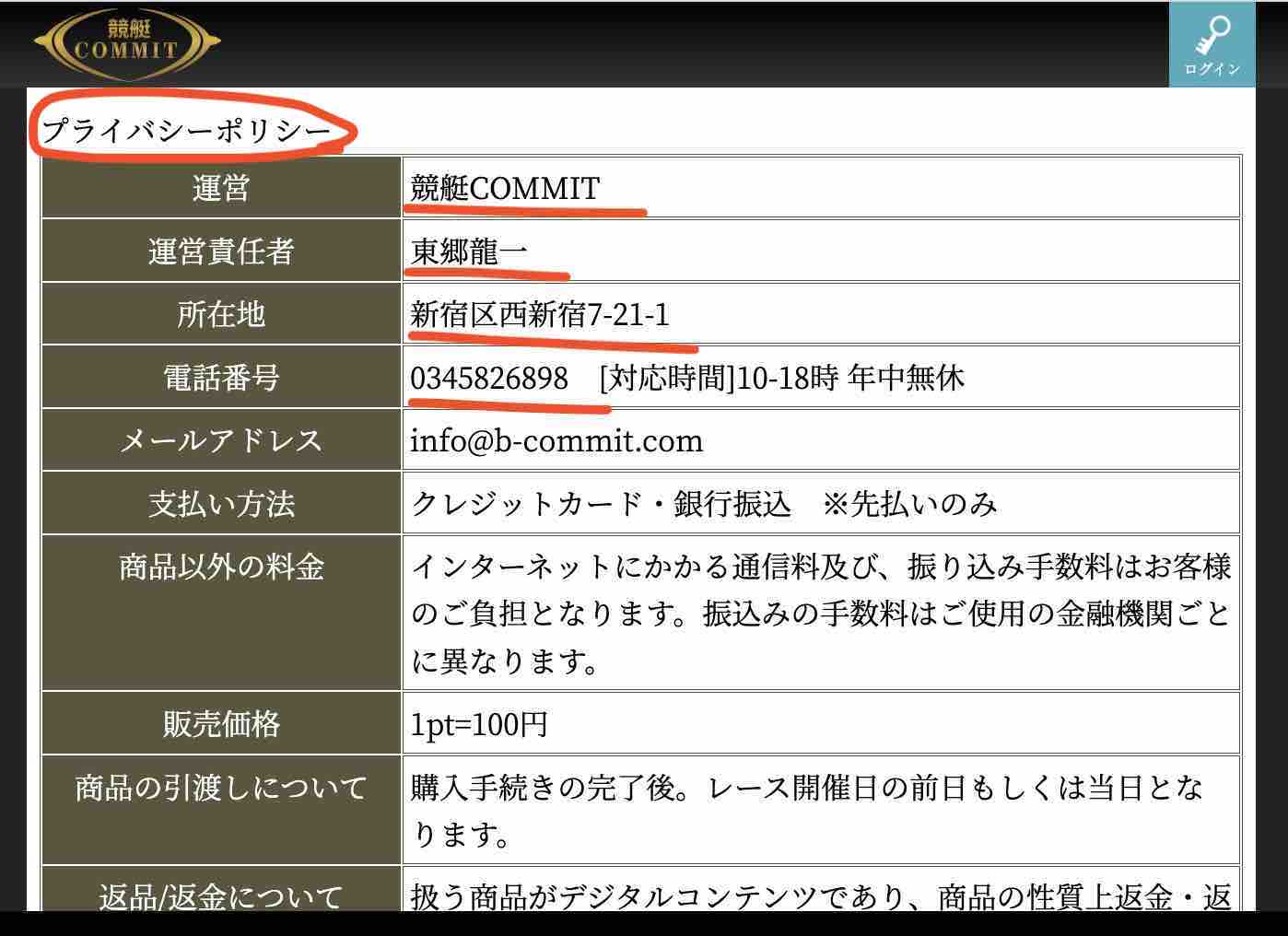This screenshot has height=936, width=1288.
Task: Click the 運営 table header cell
Action: click(x=221, y=189)
